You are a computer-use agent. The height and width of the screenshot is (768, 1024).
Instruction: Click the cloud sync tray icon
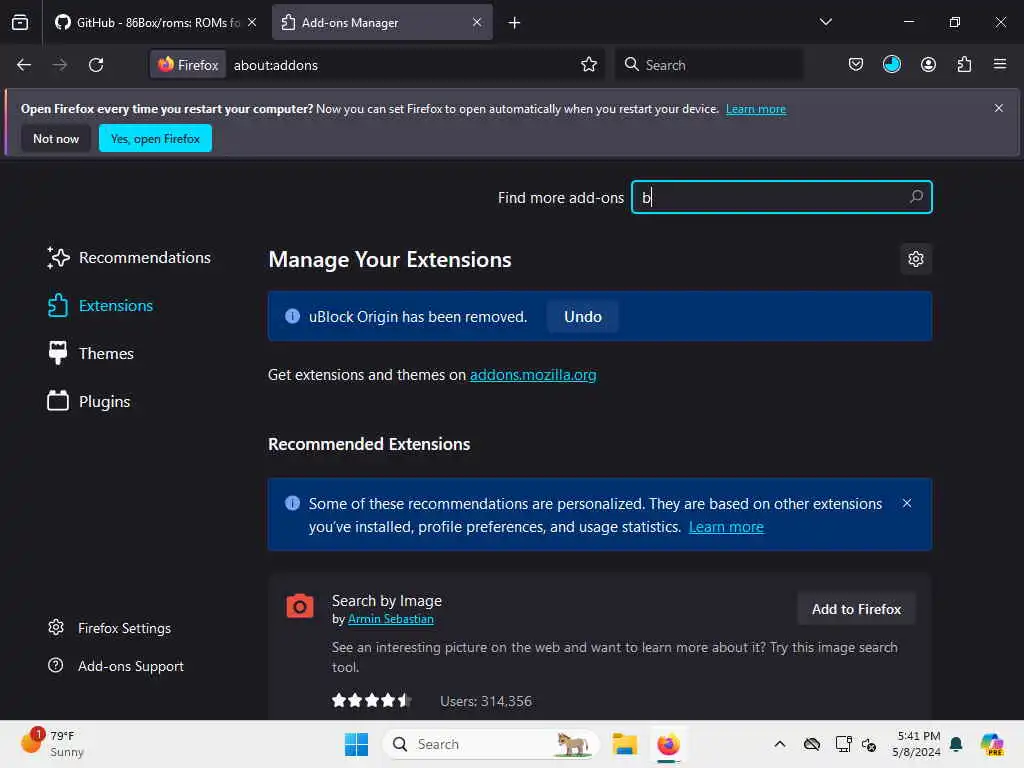point(812,744)
